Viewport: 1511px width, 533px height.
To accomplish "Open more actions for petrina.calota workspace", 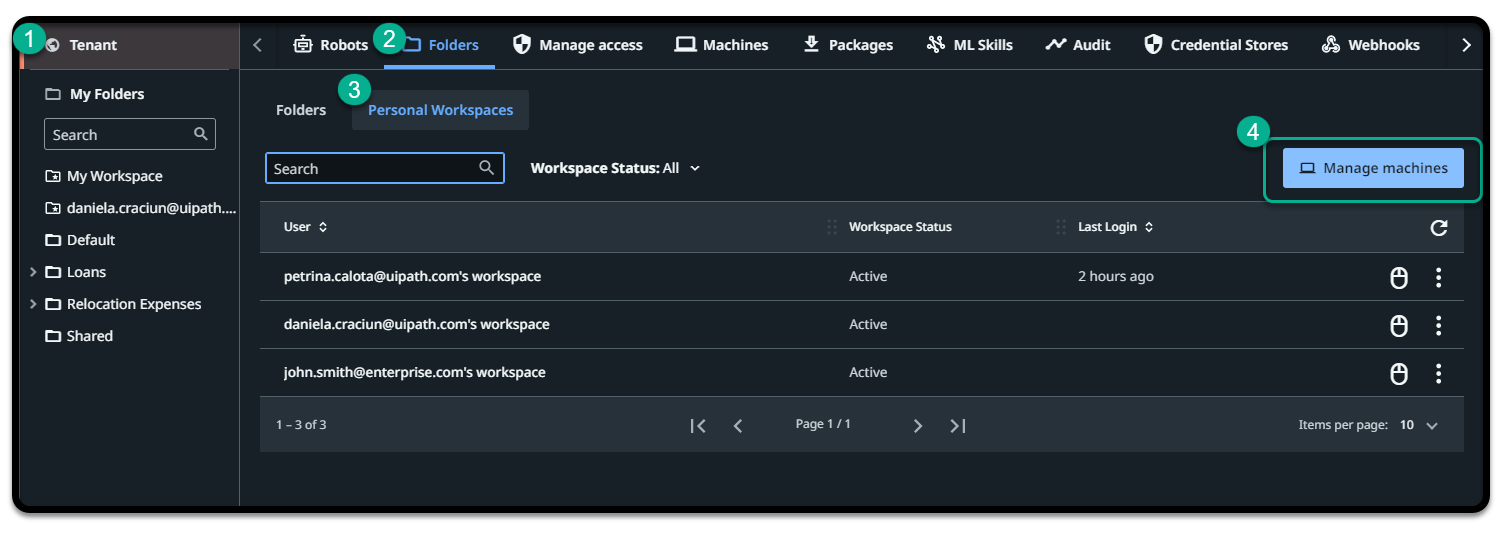I will (x=1438, y=277).
